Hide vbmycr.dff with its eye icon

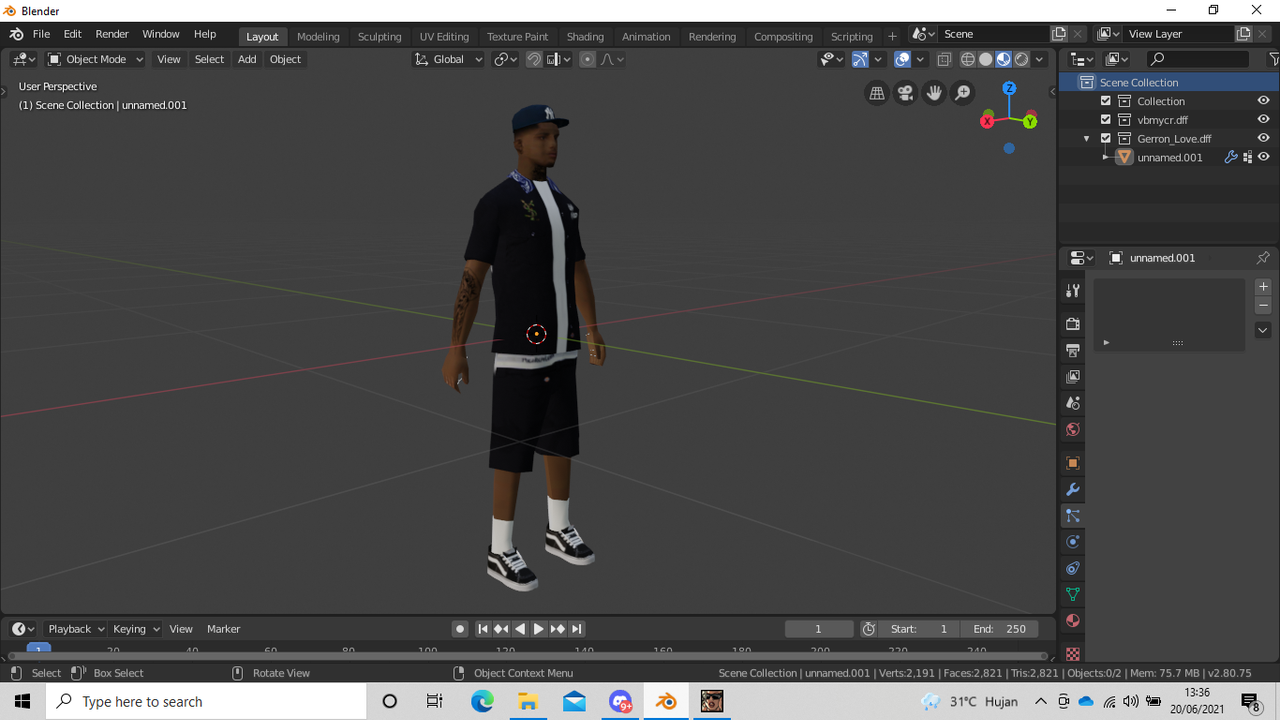click(1264, 119)
